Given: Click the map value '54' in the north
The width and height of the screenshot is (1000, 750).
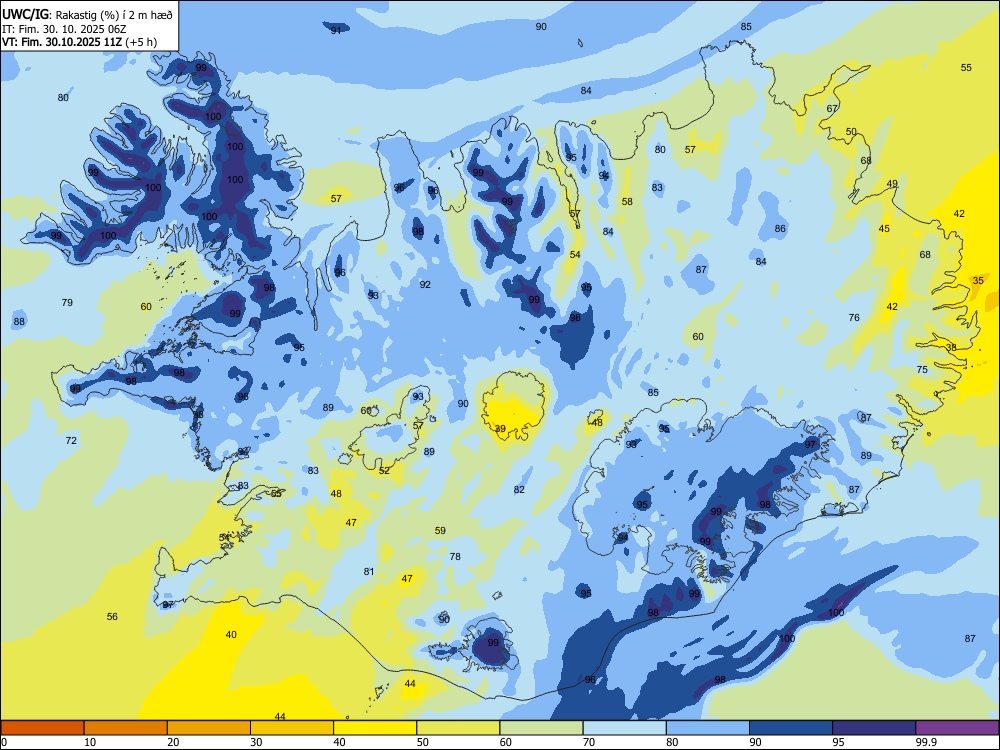Looking at the screenshot, I should [x=575, y=254].
